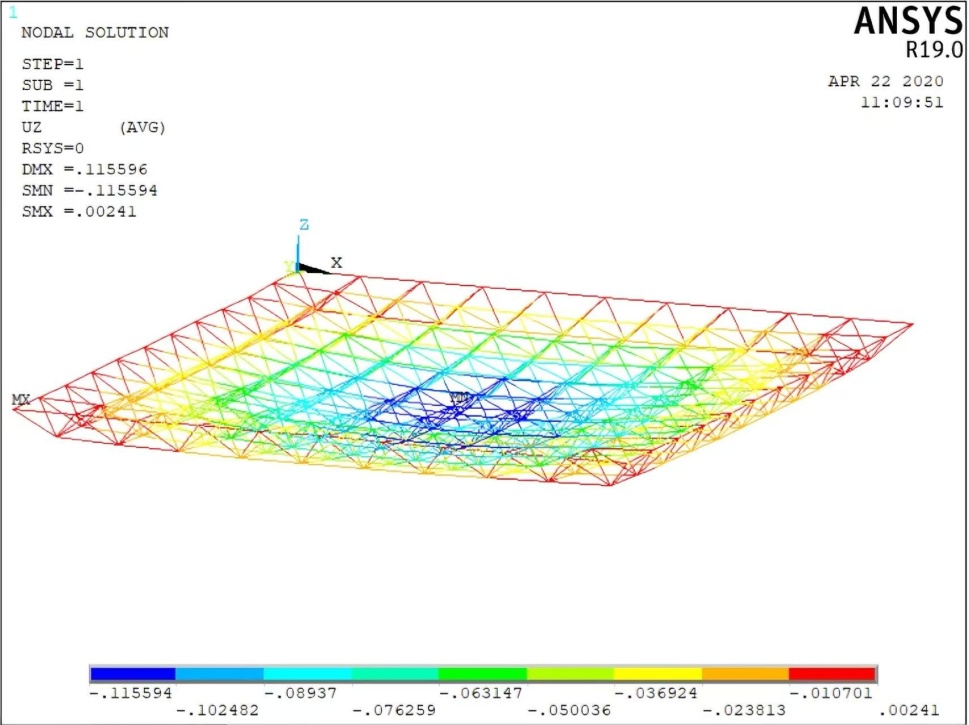Click the XYZ coordinate triad origin
969x725 pixels.
tap(298, 266)
